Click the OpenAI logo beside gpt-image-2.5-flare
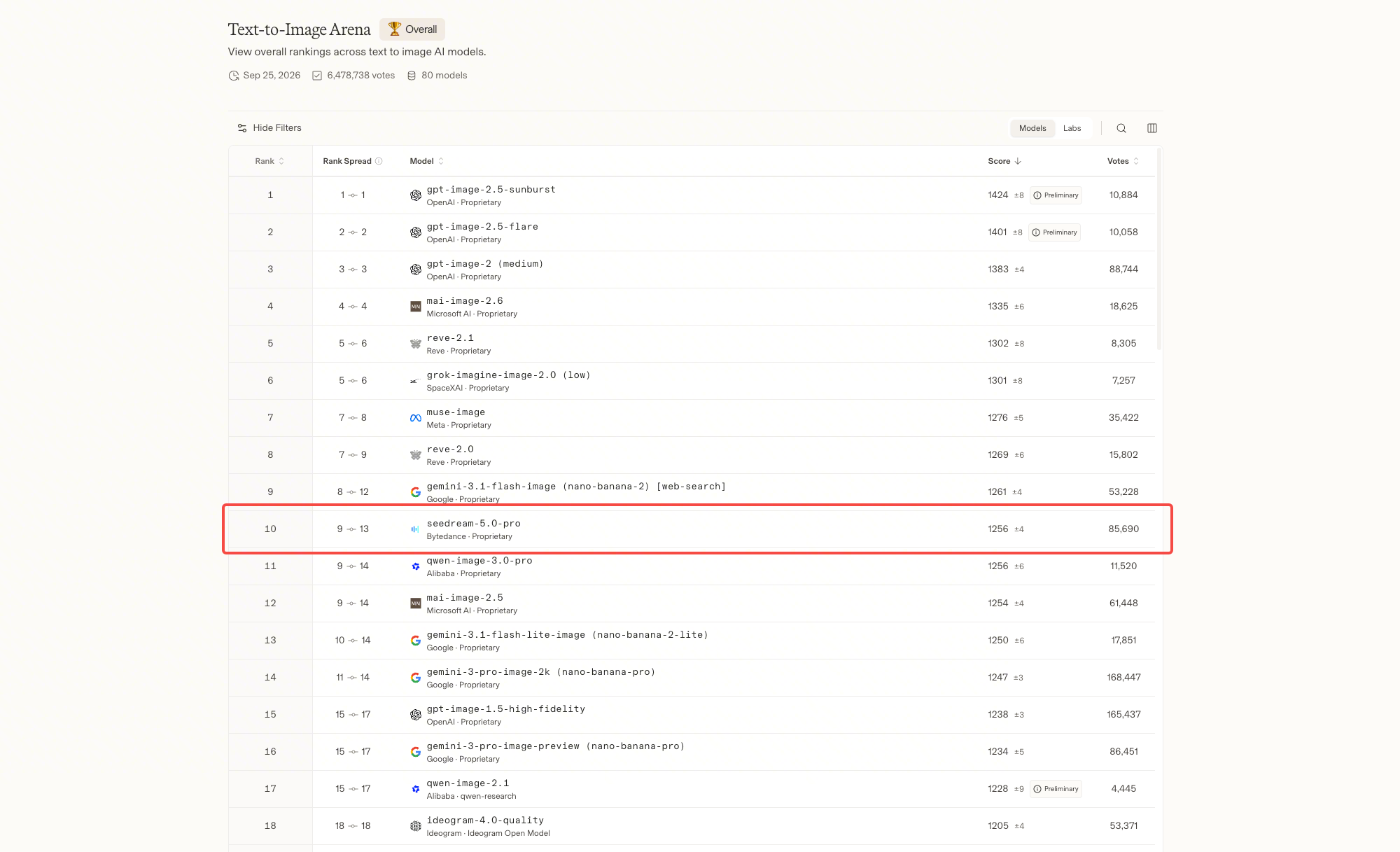Viewport: 1400px width, 852px height. (x=416, y=232)
